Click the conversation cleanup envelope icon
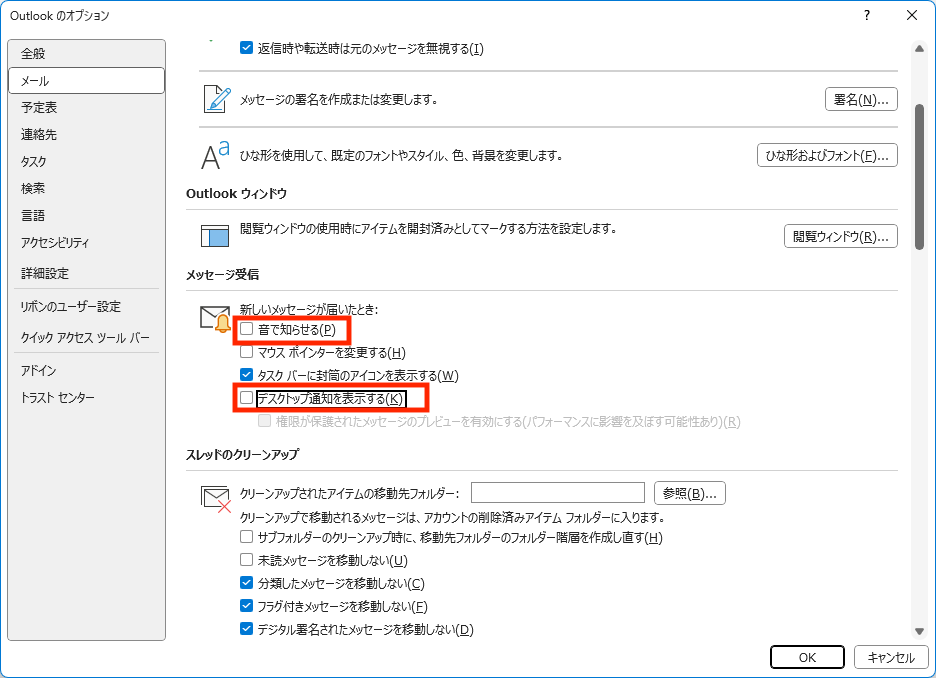This screenshot has width=936, height=678. click(216, 498)
